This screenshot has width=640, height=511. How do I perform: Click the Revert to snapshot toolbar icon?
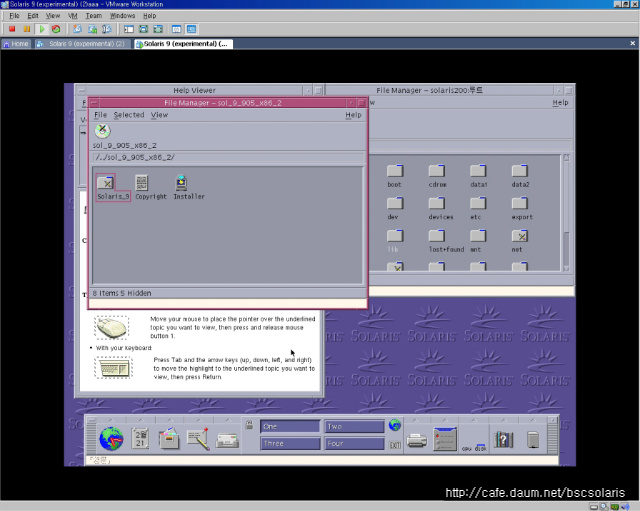coord(92,29)
